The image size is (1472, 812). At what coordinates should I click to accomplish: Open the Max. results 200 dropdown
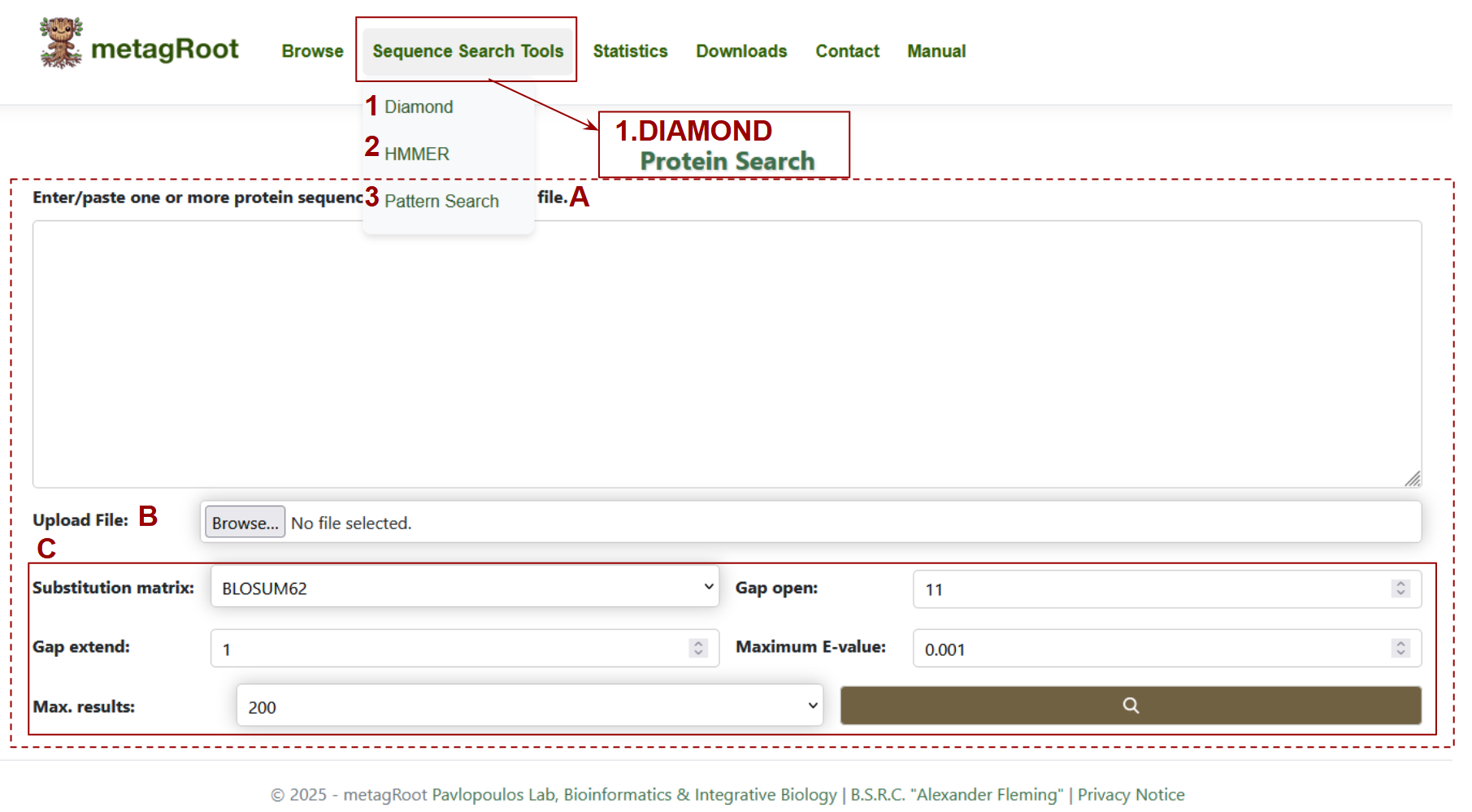coord(530,706)
